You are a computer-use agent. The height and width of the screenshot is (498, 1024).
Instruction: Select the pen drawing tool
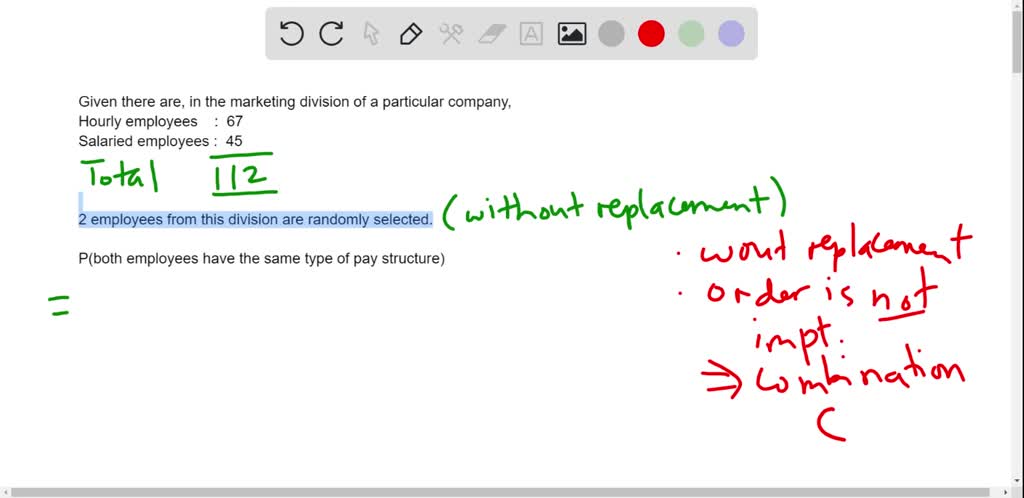pos(411,33)
